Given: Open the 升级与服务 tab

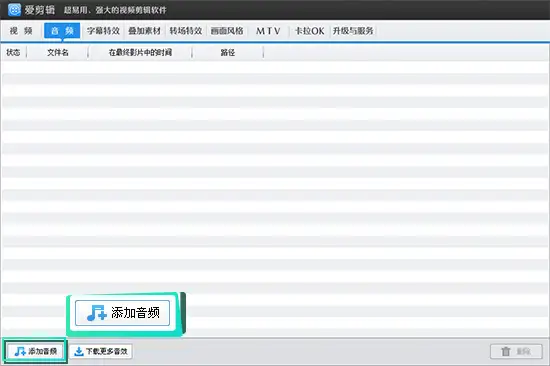Looking at the screenshot, I should coord(353,31).
